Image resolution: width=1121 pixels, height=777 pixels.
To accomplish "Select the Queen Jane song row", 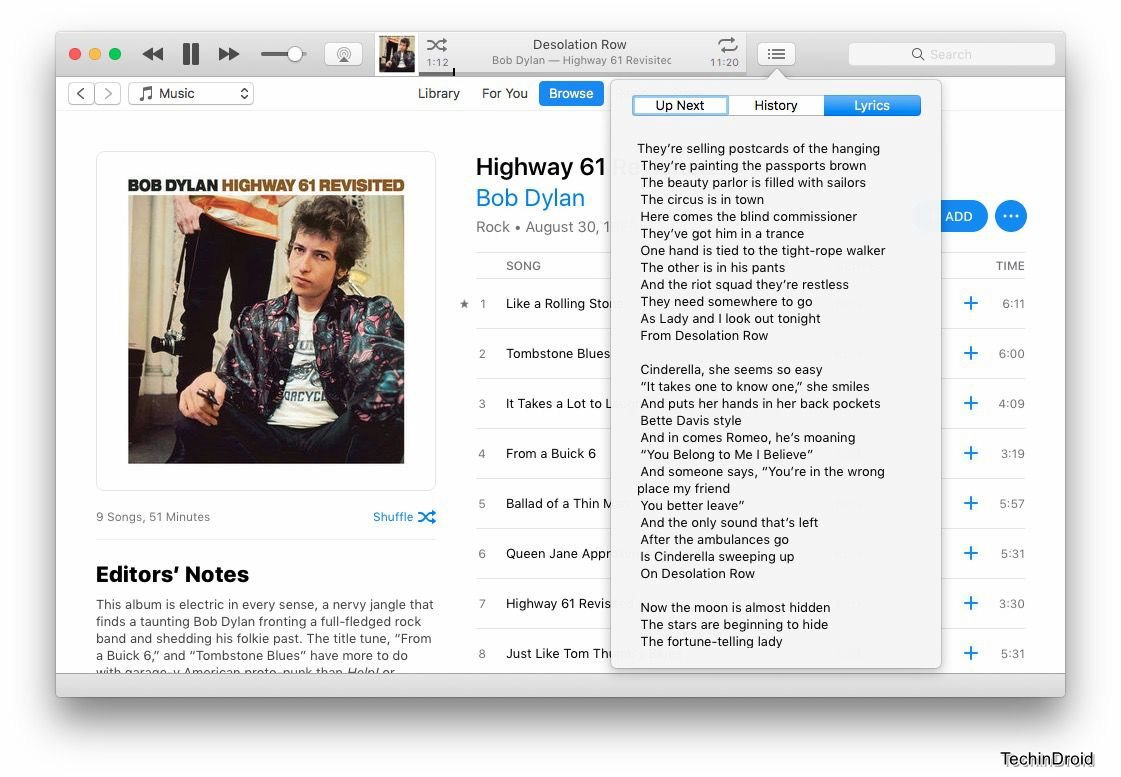I will [x=558, y=554].
